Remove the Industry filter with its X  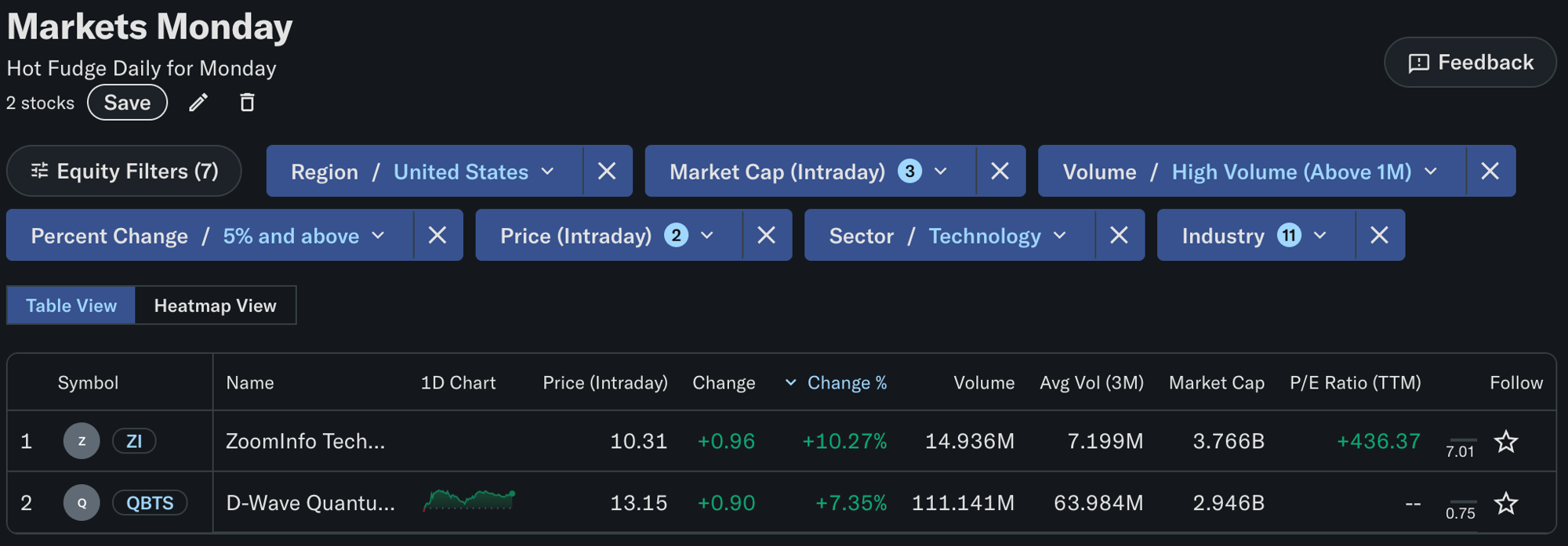1380,235
